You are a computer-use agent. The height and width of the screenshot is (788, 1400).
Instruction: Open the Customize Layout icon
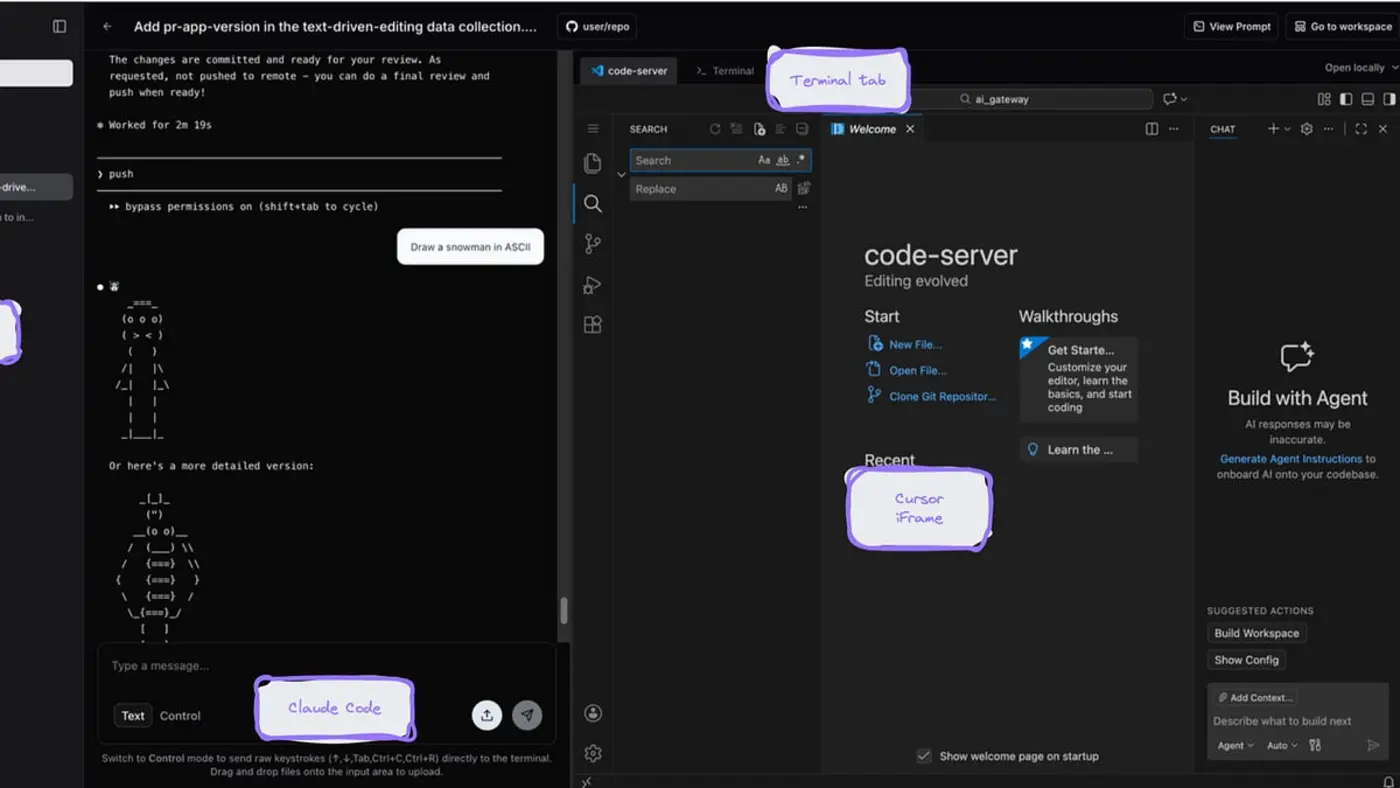[x=1322, y=99]
